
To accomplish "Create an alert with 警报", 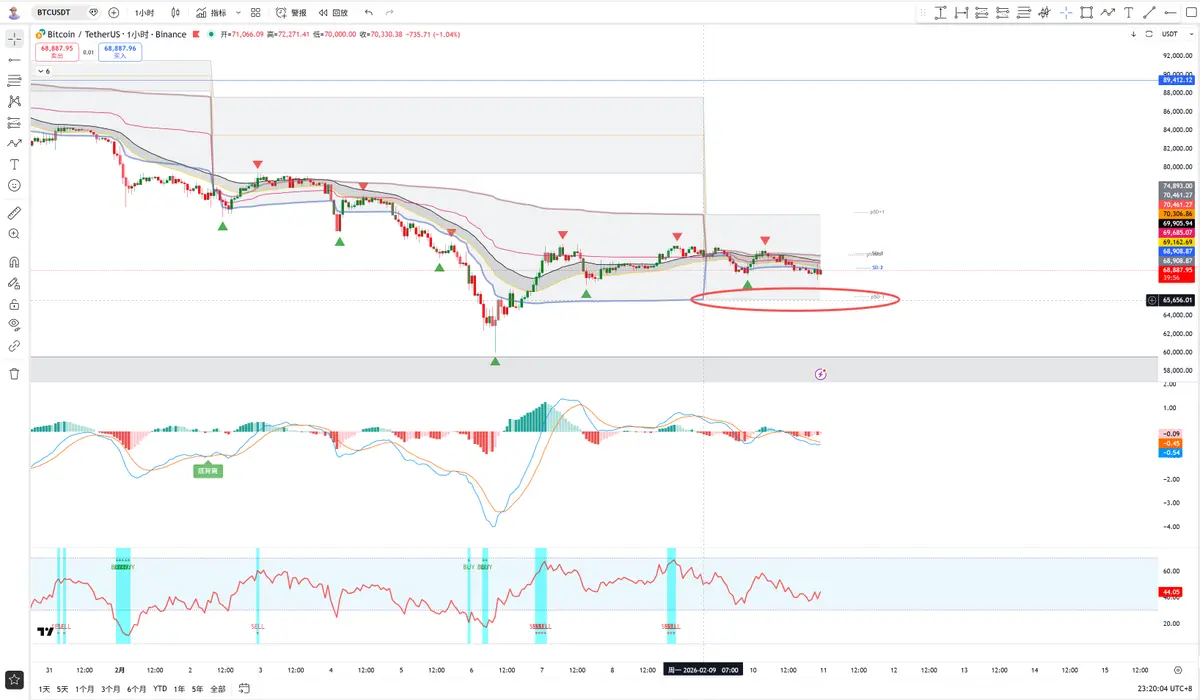I will coord(292,13).
